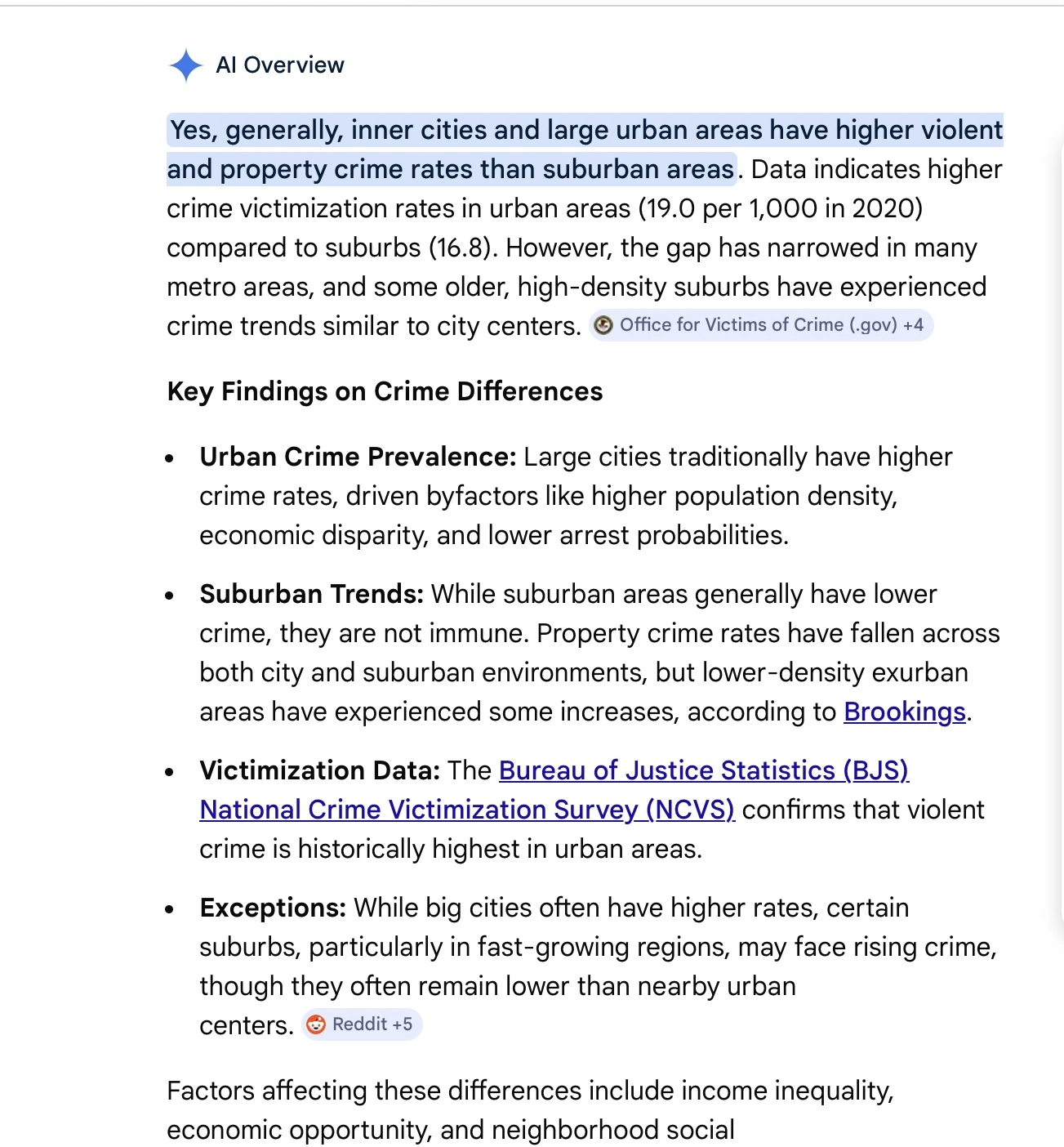Screen dimensions: 1064x1147
Task: Expand the +4 additional sources indicator
Action: 914,325
